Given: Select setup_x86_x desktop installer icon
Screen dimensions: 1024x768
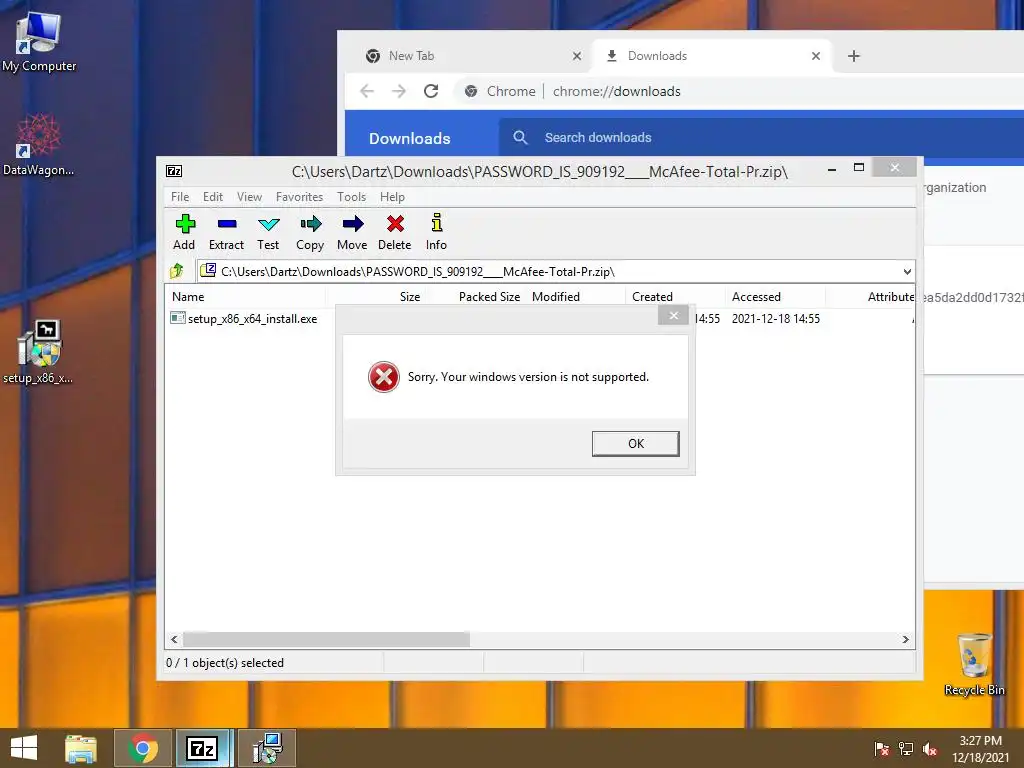Looking at the screenshot, I should (x=39, y=351).
